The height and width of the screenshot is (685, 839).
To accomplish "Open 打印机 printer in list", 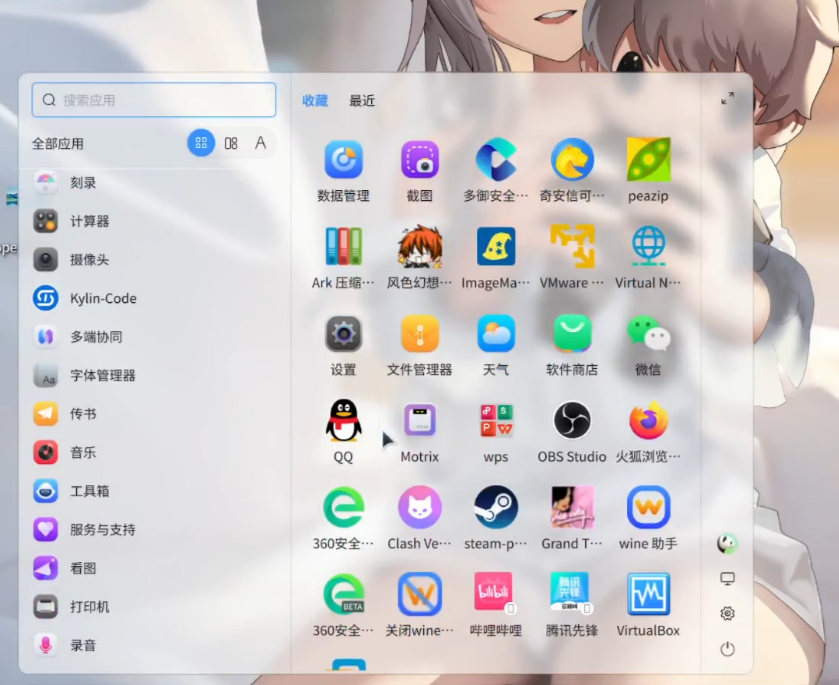I will pyautogui.click(x=154, y=606).
